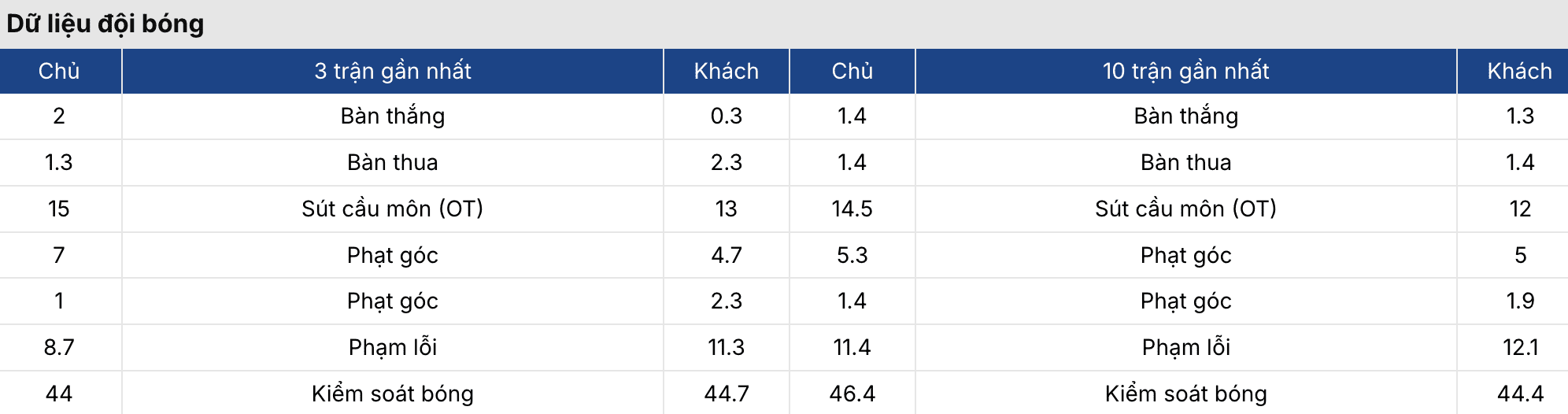Viewport: 1568px width, 414px height.
Task: Select the 4.7 corners value
Action: click(726, 255)
